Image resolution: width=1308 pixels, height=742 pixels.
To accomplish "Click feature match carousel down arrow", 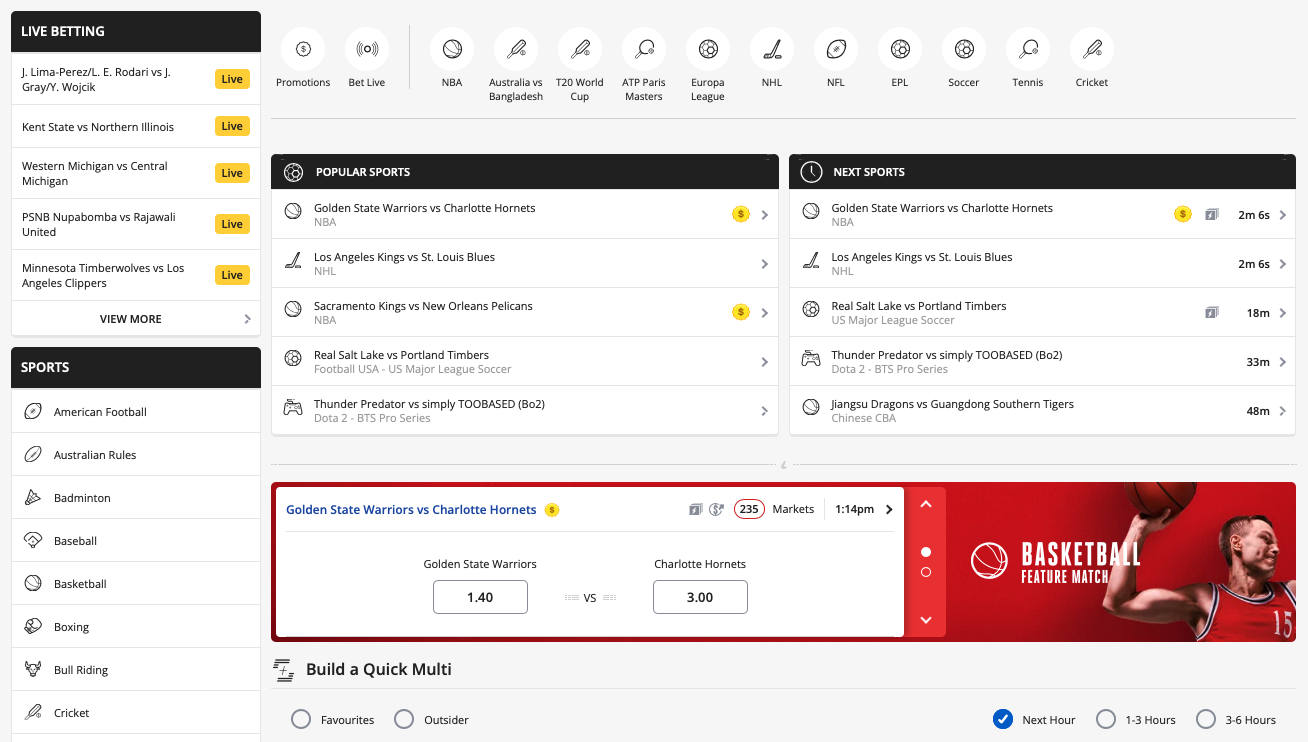I will click(926, 620).
